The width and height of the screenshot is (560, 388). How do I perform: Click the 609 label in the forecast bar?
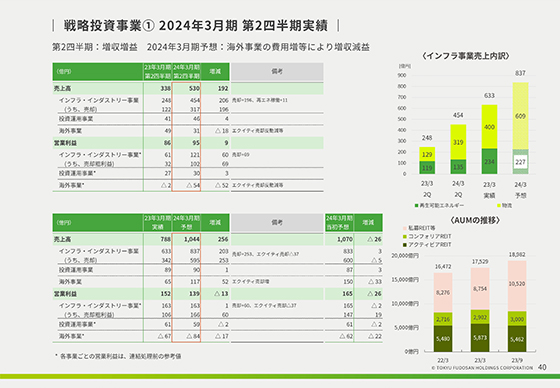click(x=520, y=116)
